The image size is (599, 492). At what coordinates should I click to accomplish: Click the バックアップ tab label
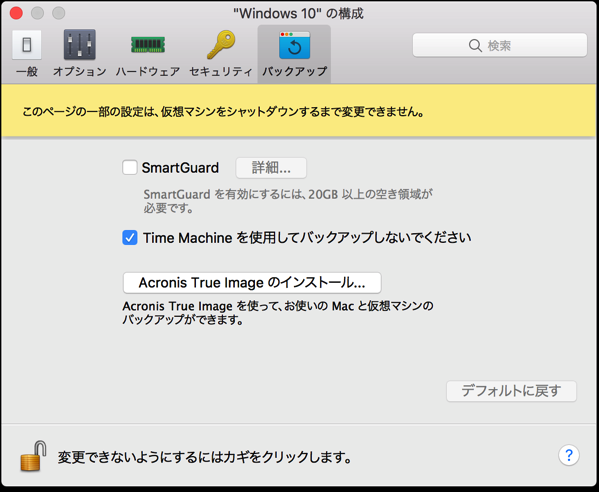click(294, 71)
